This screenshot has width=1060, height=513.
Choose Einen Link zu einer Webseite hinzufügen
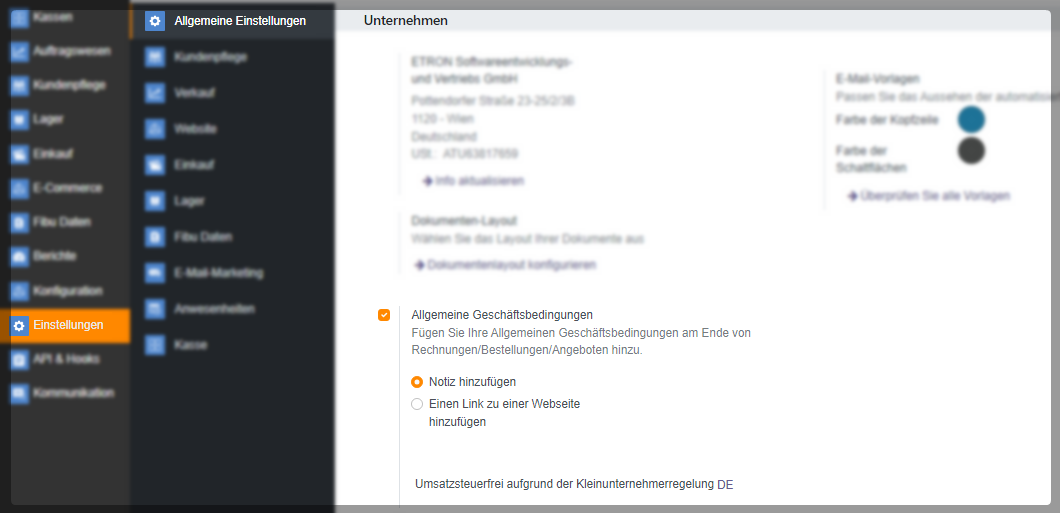417,404
